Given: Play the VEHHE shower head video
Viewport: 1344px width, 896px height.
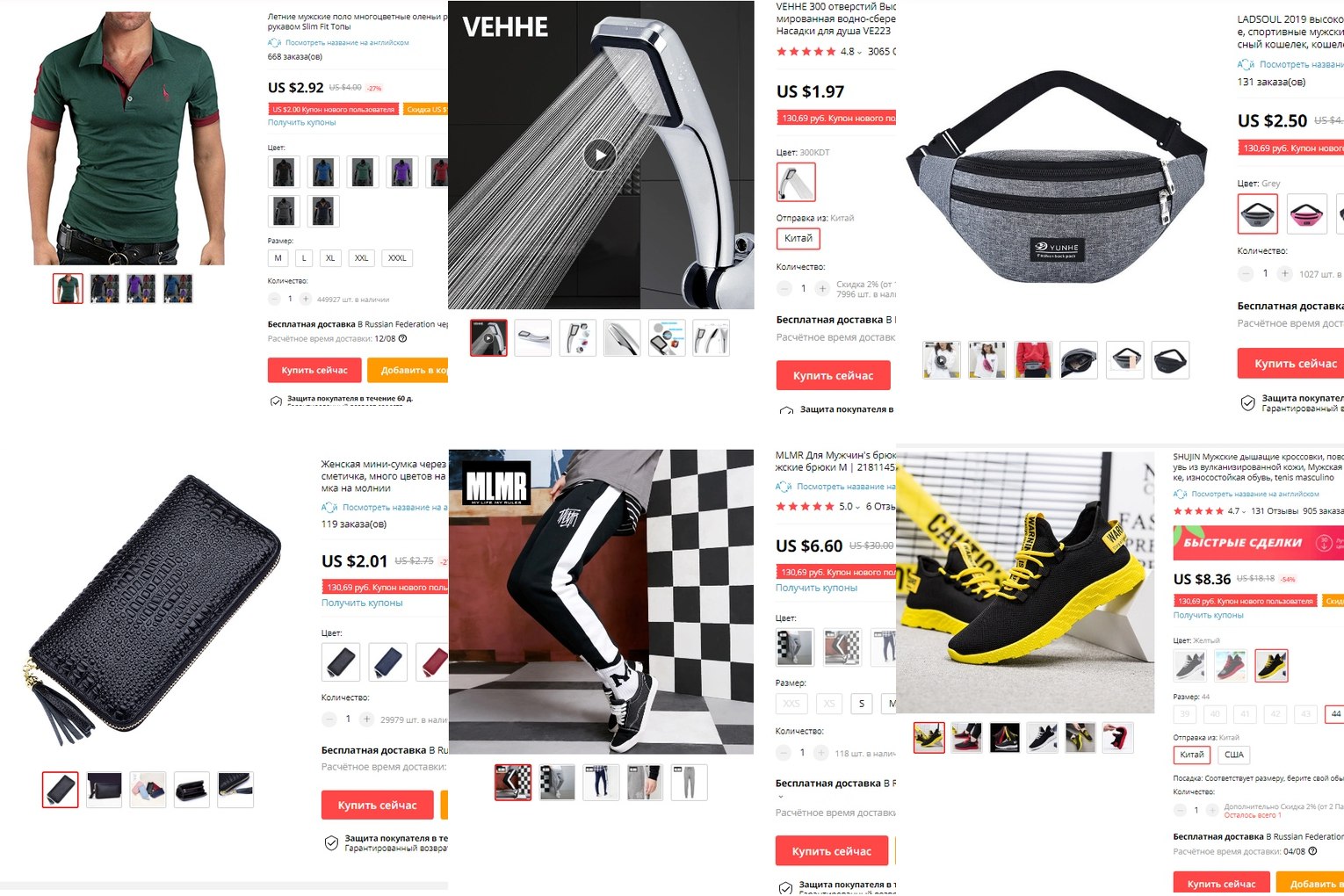Looking at the screenshot, I should point(600,155).
